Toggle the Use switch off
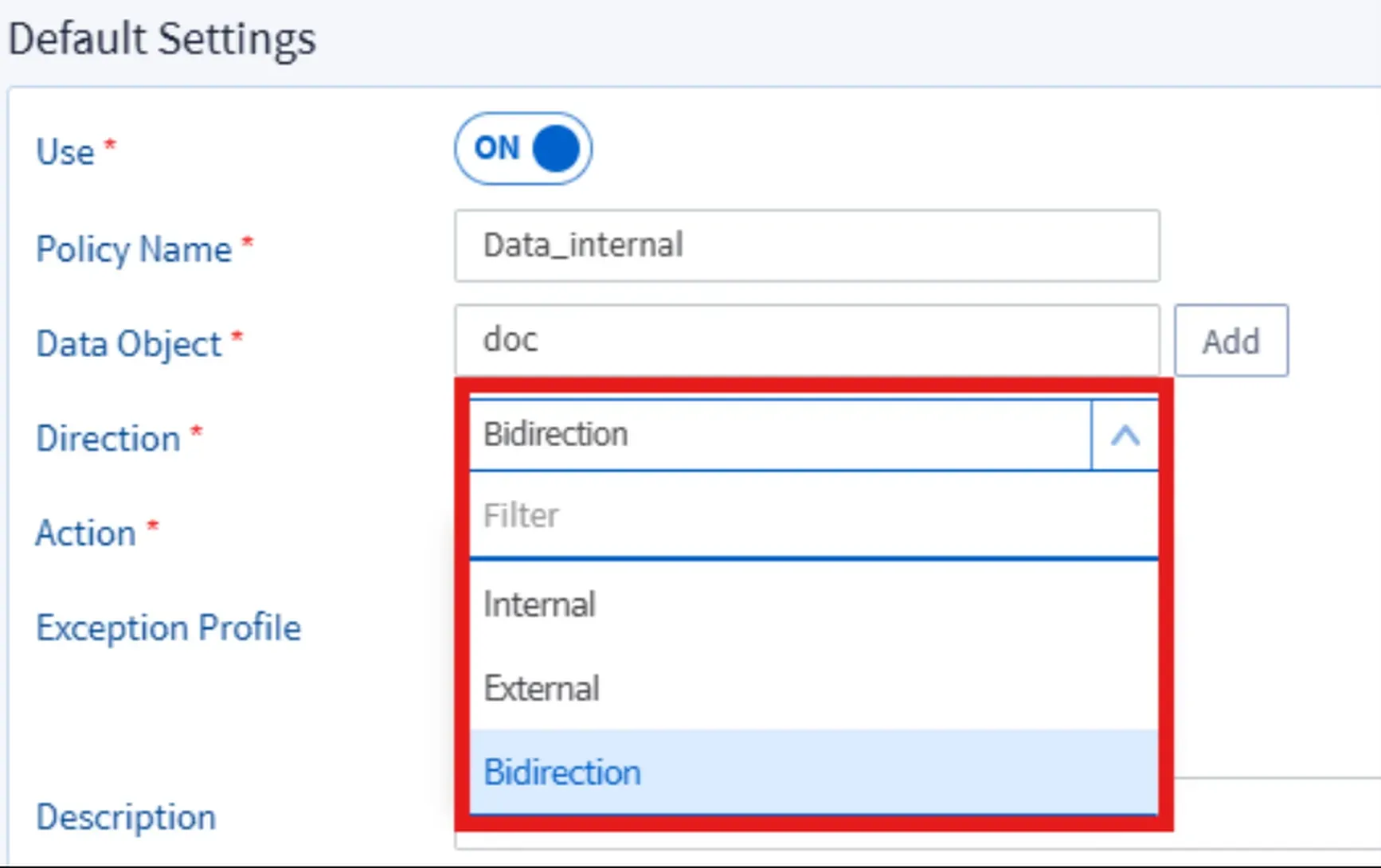This screenshot has width=1381, height=868. click(523, 149)
